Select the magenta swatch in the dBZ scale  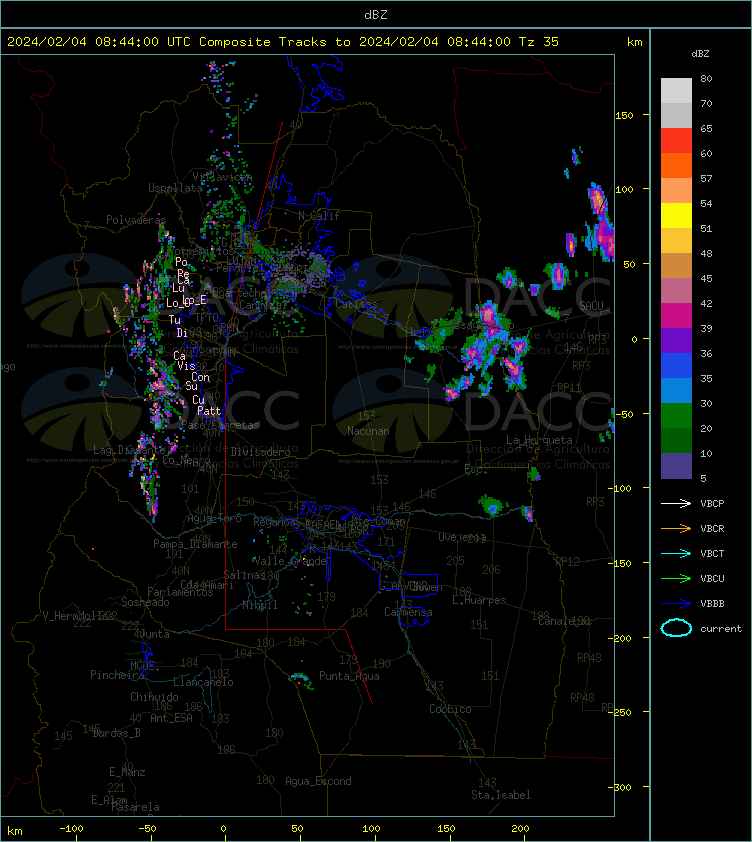point(676,315)
